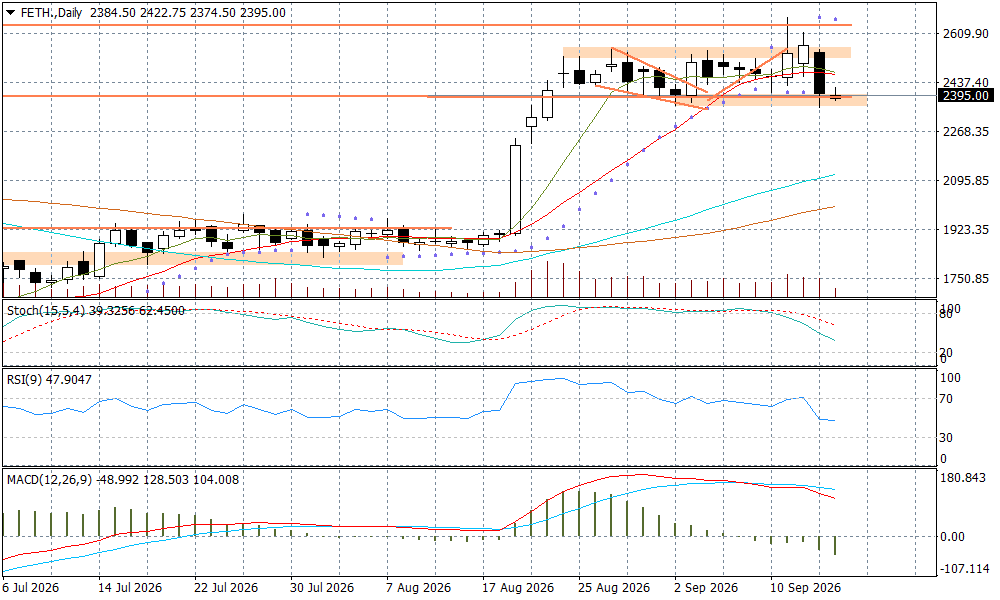The width and height of the screenshot is (1000, 600).
Task: Click the 2609.90 price axis label
Action: pyautogui.click(x=966, y=34)
